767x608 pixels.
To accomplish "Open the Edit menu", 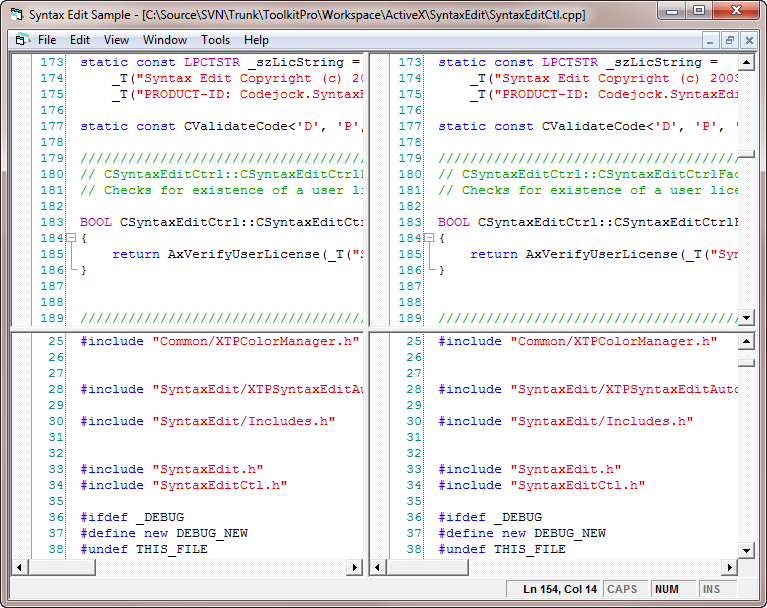I will point(80,40).
